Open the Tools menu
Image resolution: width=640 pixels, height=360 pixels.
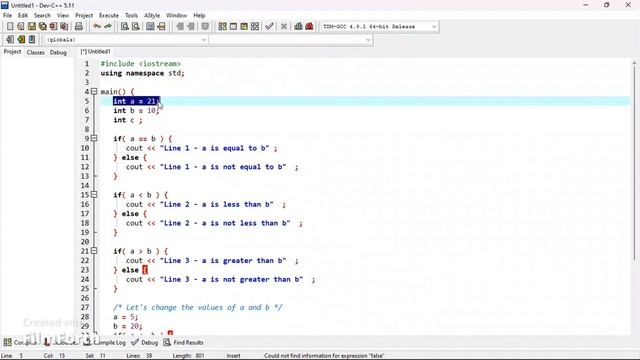pyautogui.click(x=131, y=16)
